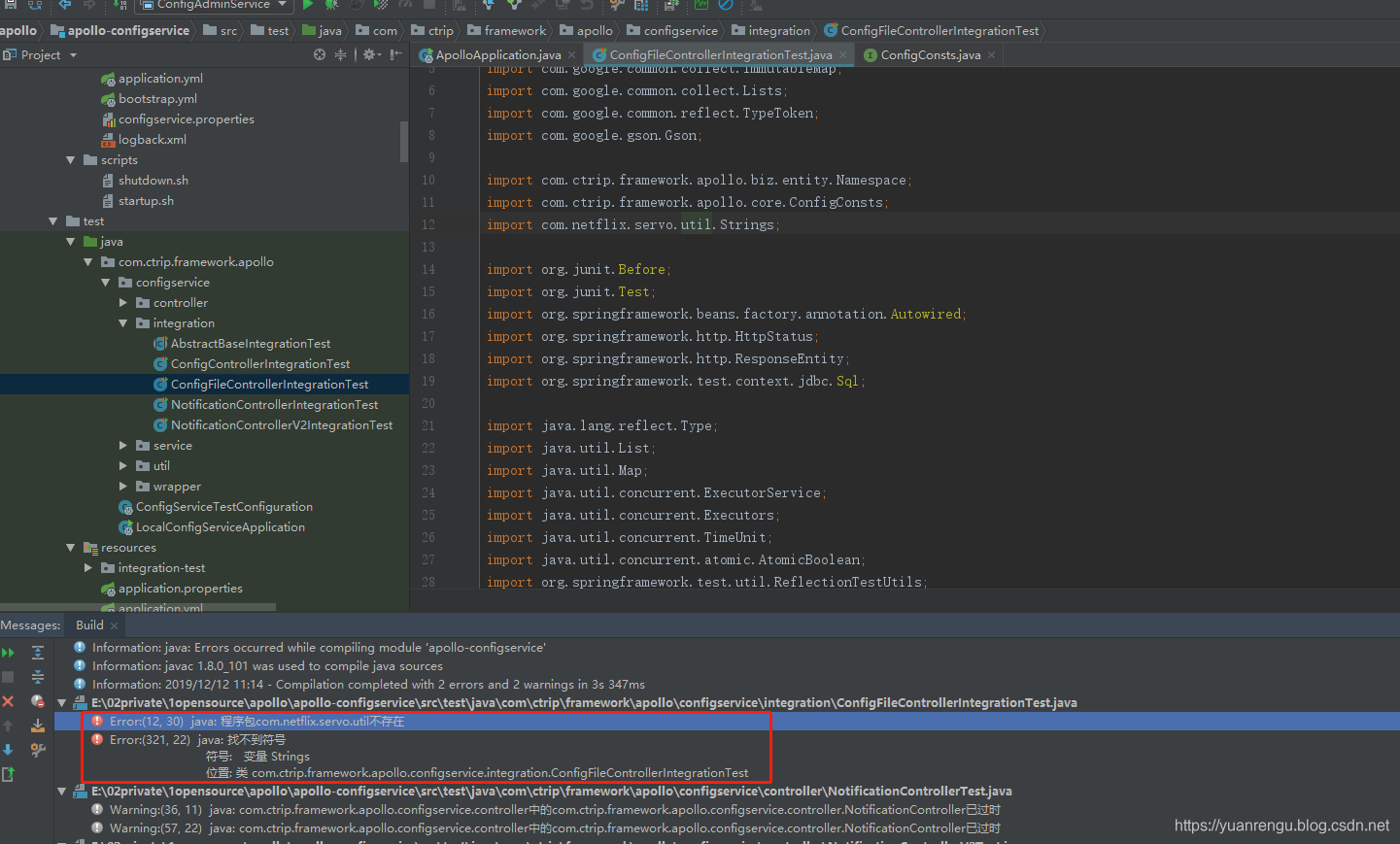The height and width of the screenshot is (844, 1400).
Task: Expand the wrapper package
Action: pyautogui.click(x=123, y=487)
